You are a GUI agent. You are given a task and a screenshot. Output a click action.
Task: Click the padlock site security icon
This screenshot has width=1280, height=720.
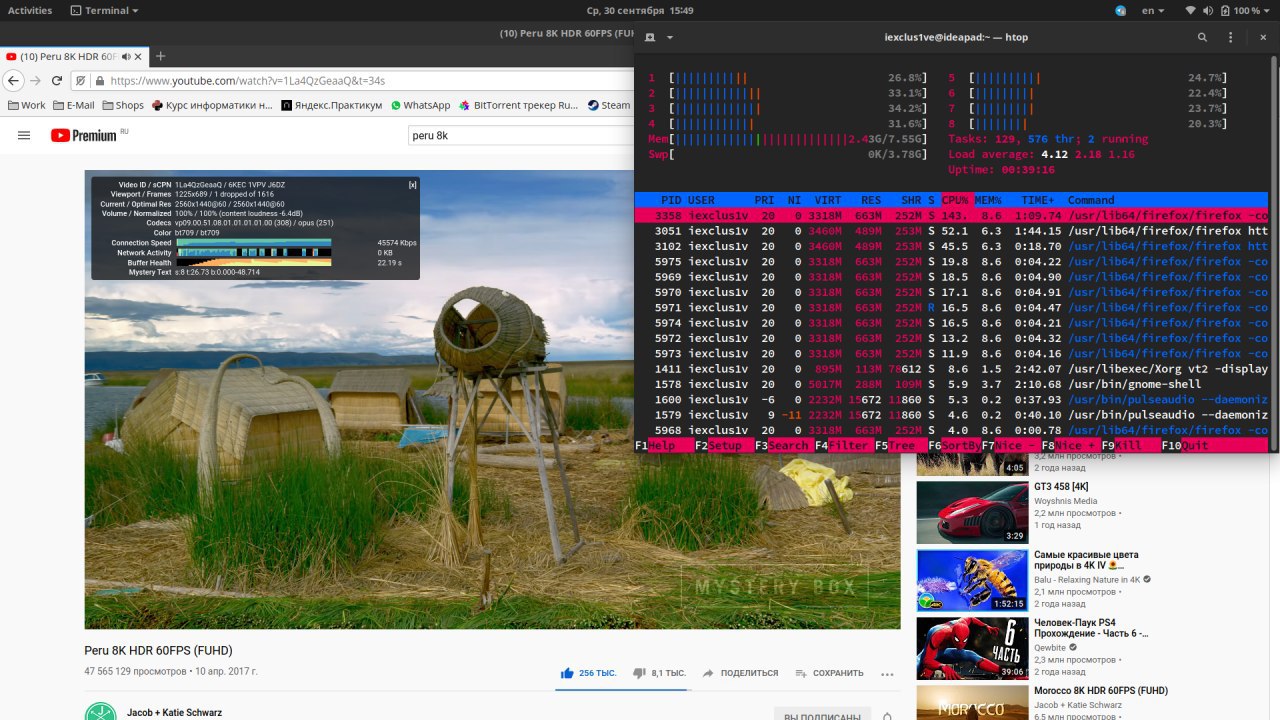click(x=99, y=81)
